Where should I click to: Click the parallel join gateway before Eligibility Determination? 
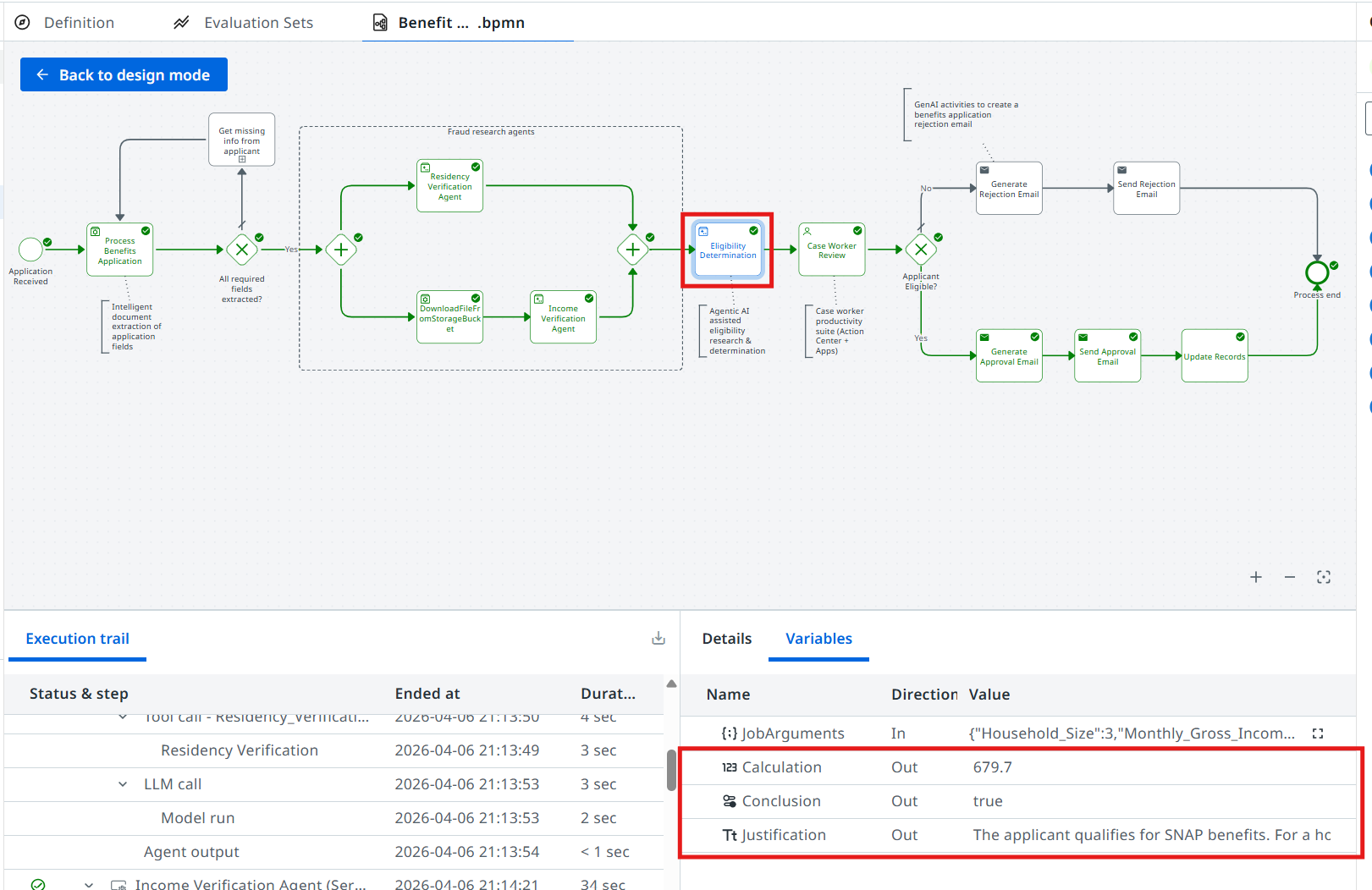point(632,250)
